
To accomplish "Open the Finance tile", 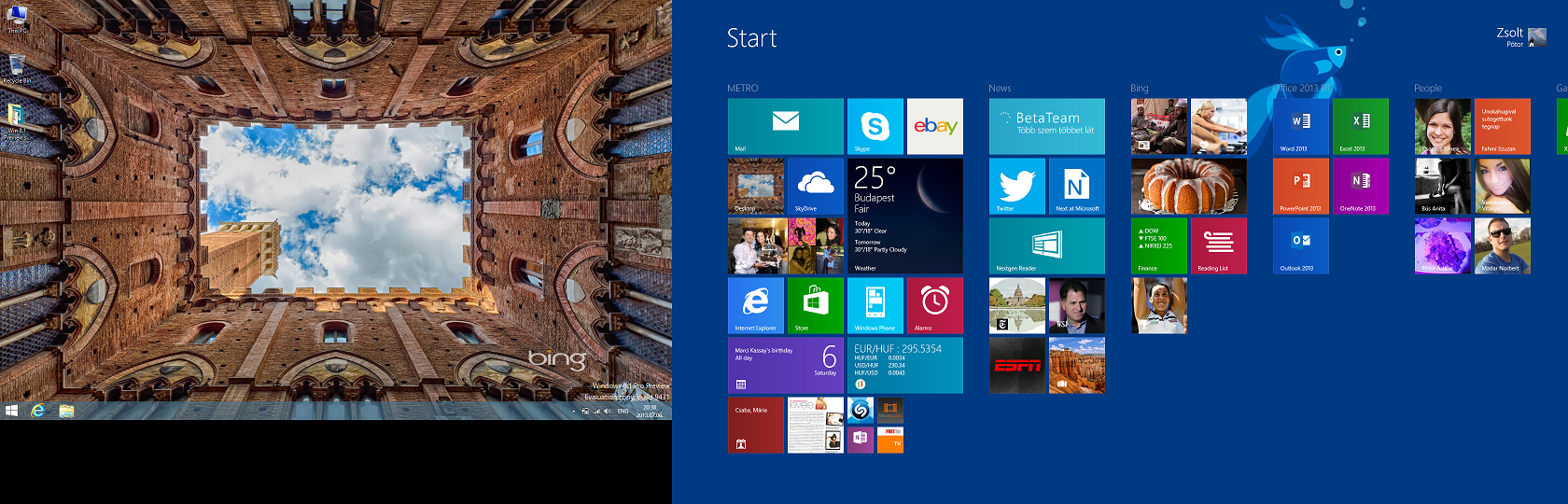I will [x=1158, y=245].
